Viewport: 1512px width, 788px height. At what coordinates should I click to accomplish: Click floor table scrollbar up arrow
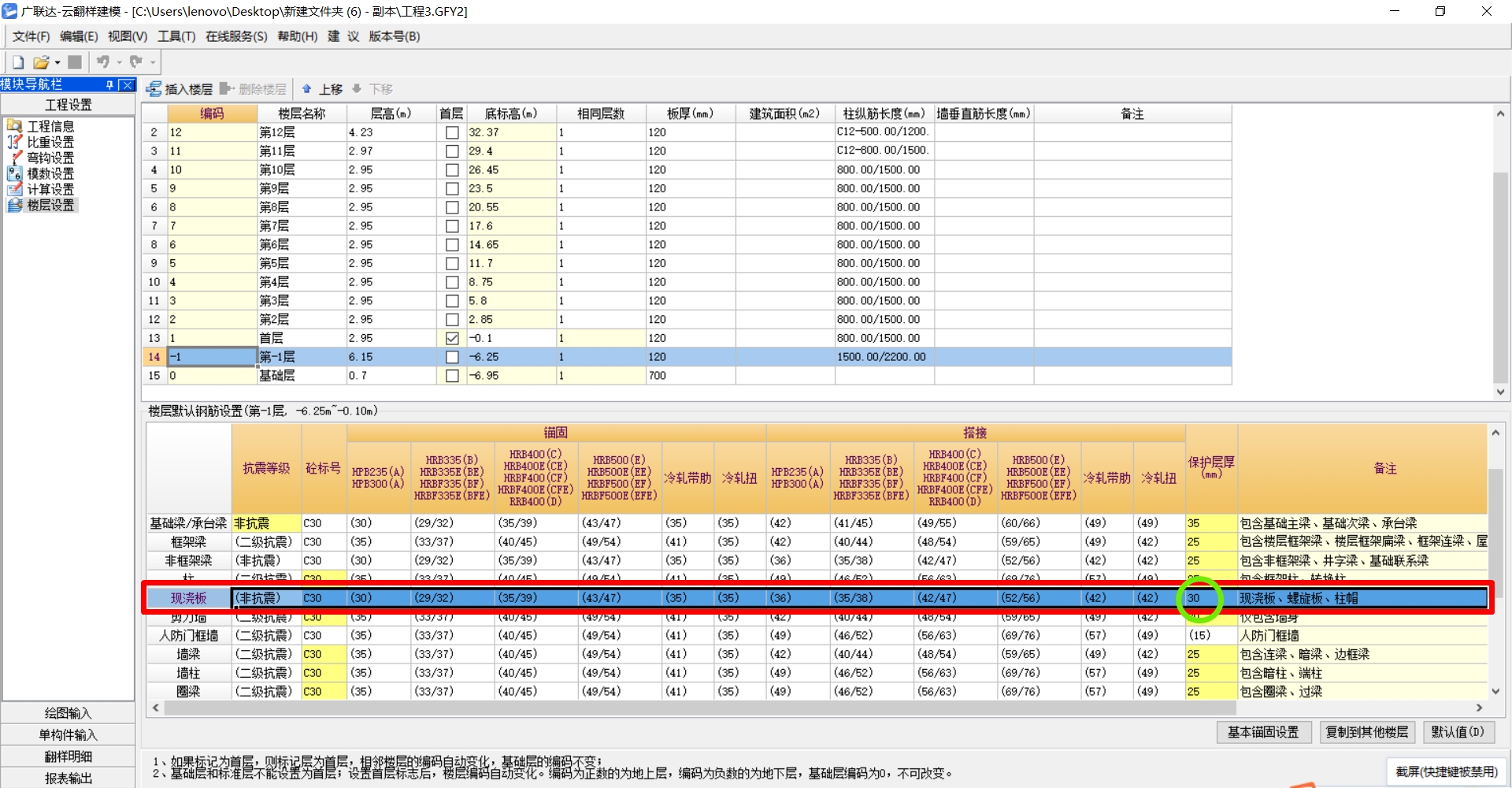click(x=1500, y=113)
